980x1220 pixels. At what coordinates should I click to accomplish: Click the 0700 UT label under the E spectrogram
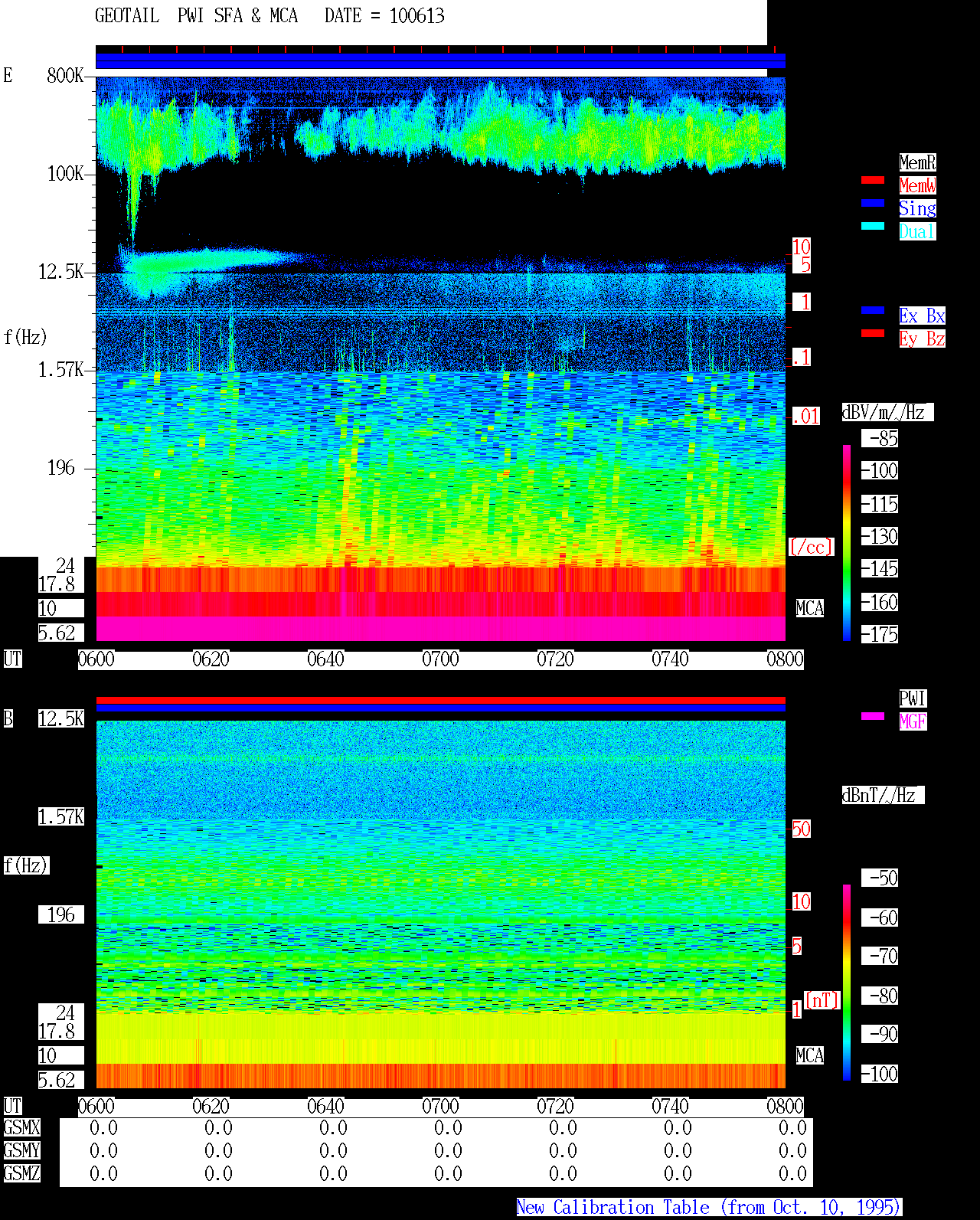pyautogui.click(x=440, y=659)
